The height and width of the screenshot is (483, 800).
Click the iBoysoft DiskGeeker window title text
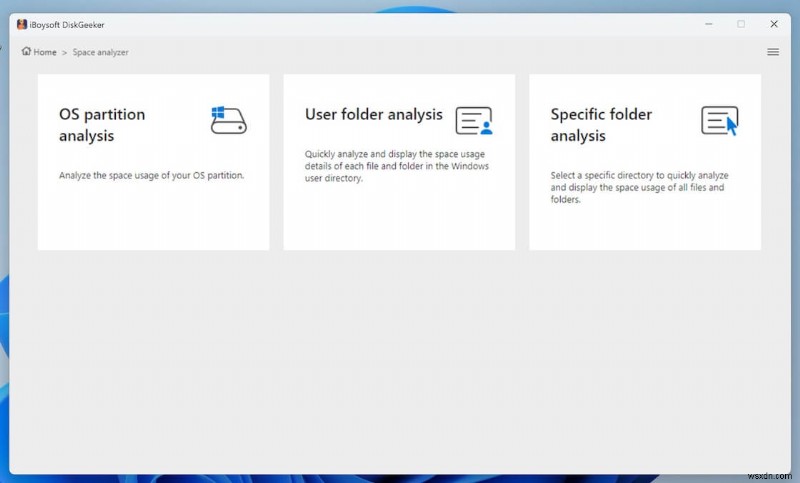point(67,24)
